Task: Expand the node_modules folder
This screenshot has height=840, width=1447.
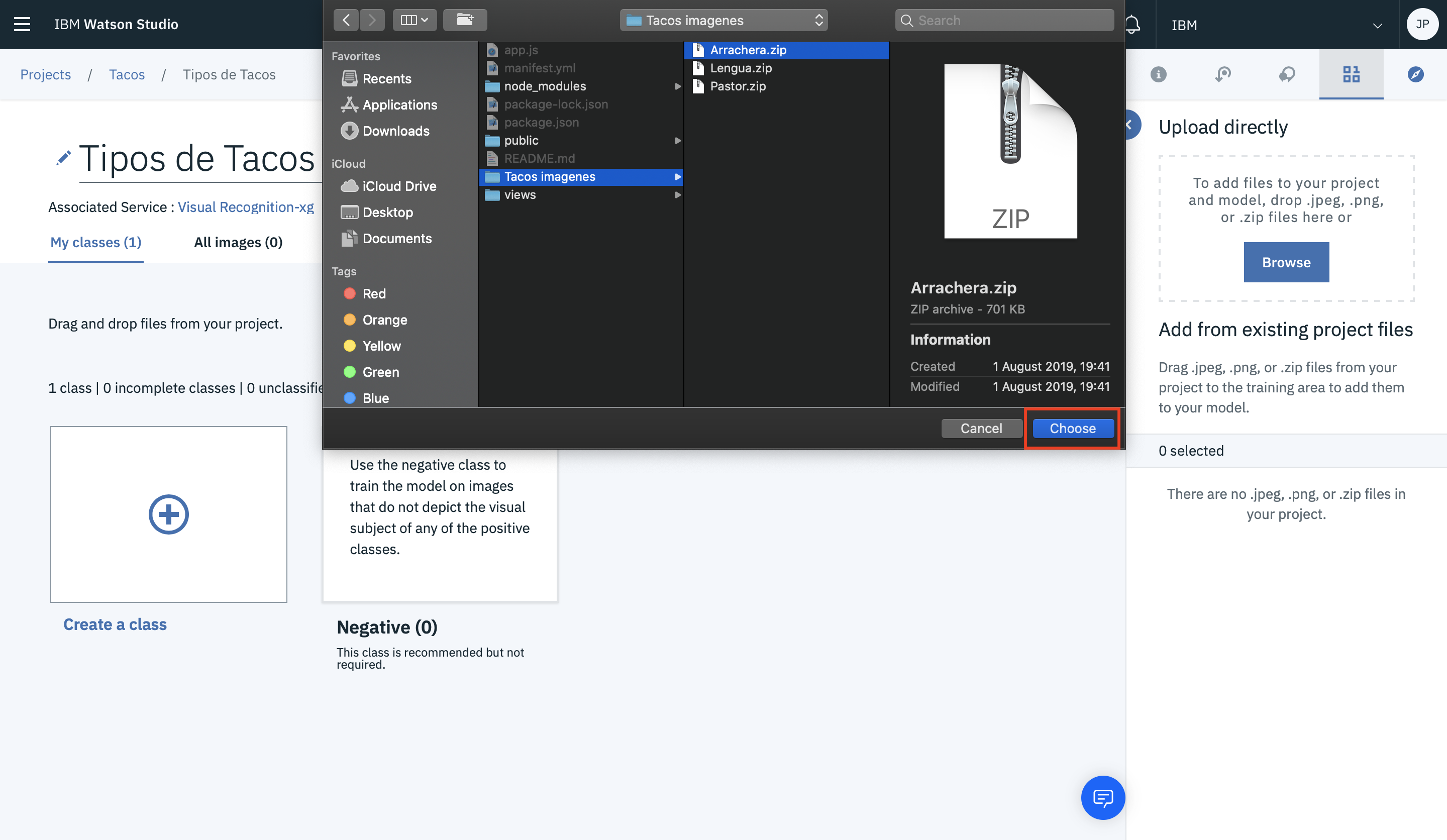Action: (x=678, y=86)
